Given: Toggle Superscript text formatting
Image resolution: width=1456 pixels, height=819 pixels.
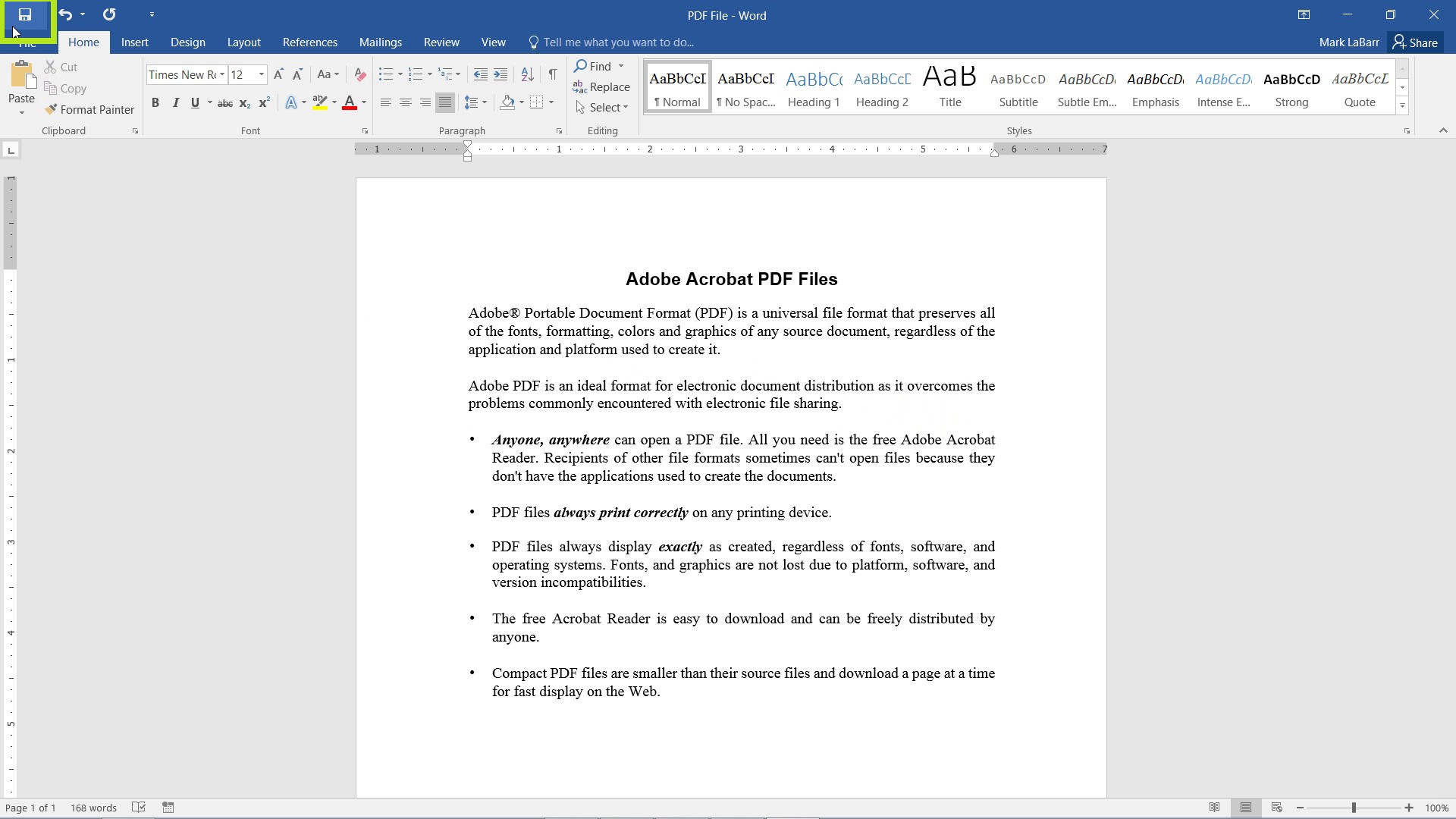Looking at the screenshot, I should click(x=263, y=102).
